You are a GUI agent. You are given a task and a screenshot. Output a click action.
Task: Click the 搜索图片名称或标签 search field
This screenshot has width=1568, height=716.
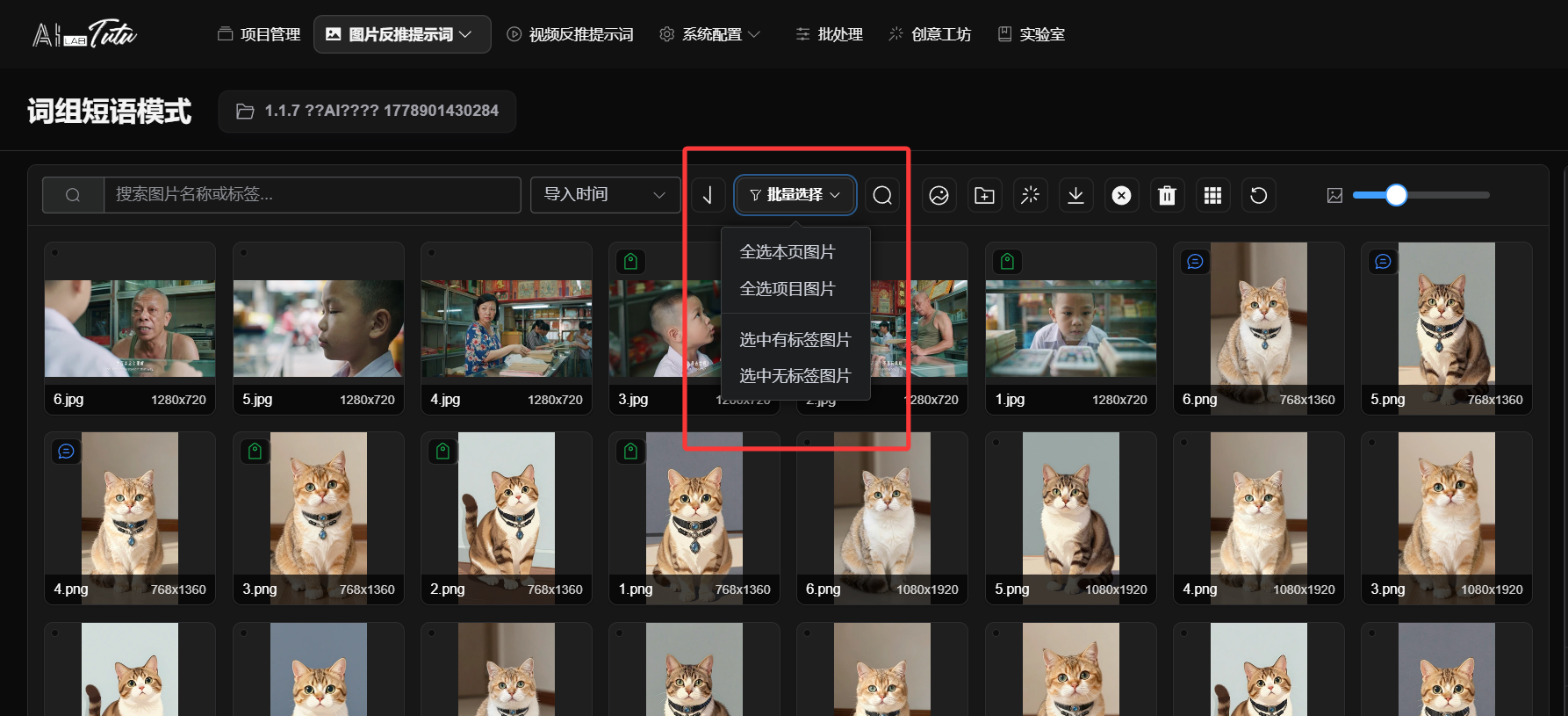[x=312, y=195]
